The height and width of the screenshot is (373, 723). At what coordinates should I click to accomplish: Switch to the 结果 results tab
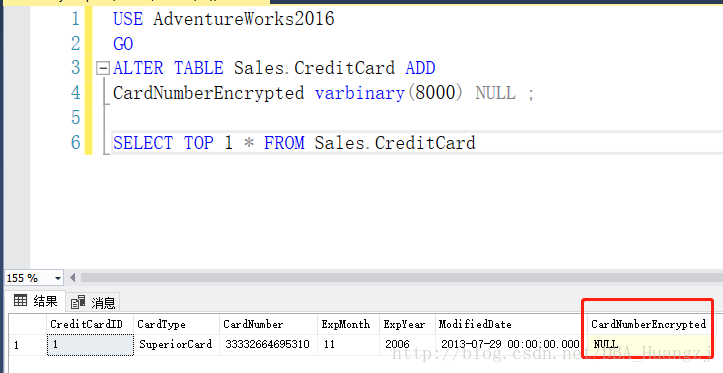pyautogui.click(x=36, y=302)
